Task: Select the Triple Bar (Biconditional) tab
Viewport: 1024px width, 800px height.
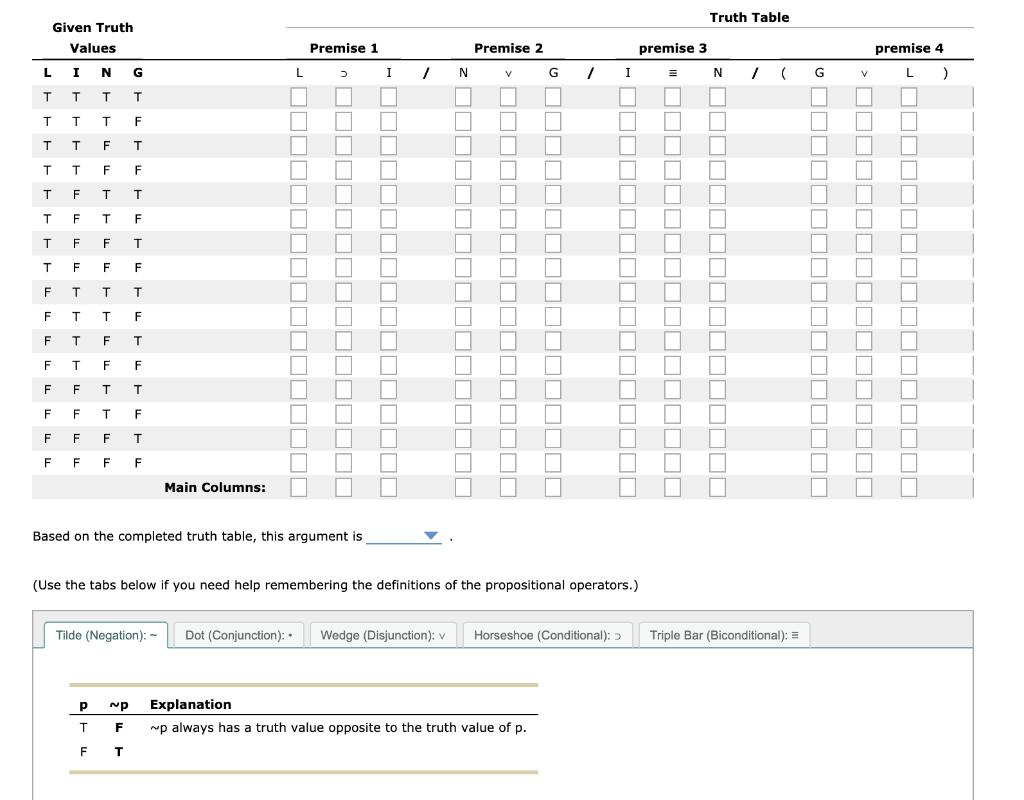Action: pyautogui.click(x=723, y=634)
